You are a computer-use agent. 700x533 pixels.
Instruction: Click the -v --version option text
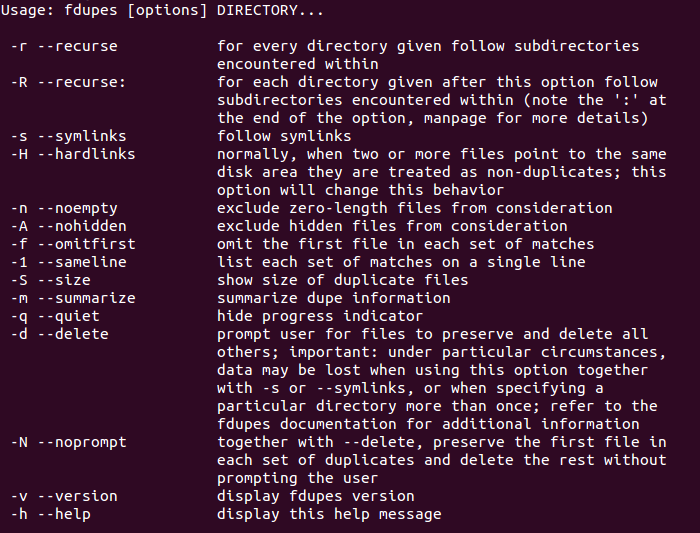tap(64, 496)
